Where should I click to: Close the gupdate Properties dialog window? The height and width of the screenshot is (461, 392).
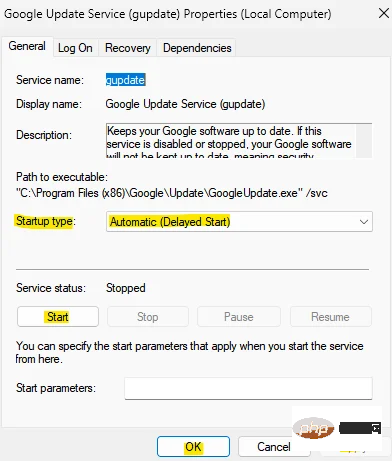[384, 14]
